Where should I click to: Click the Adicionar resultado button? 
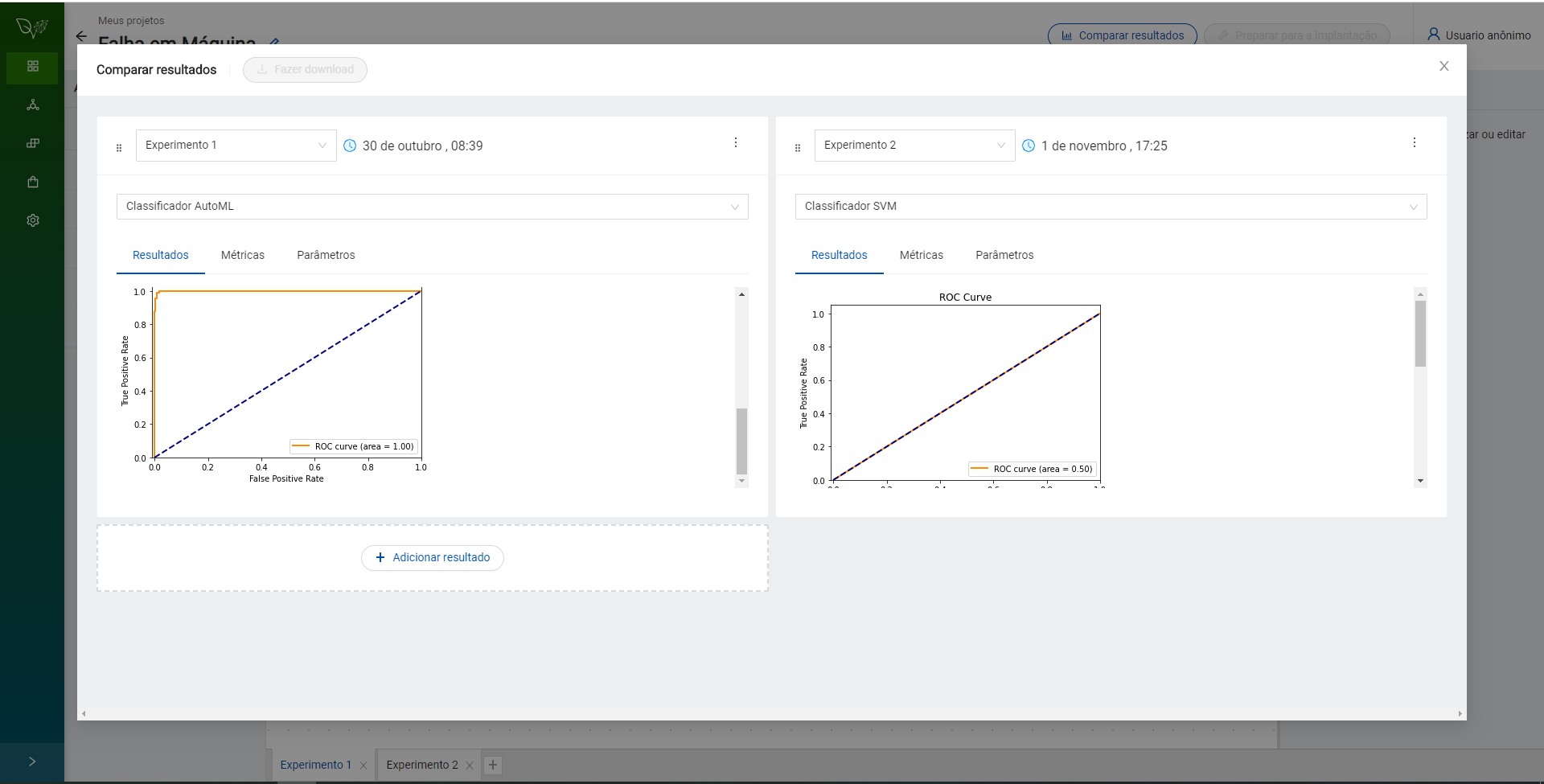click(432, 558)
